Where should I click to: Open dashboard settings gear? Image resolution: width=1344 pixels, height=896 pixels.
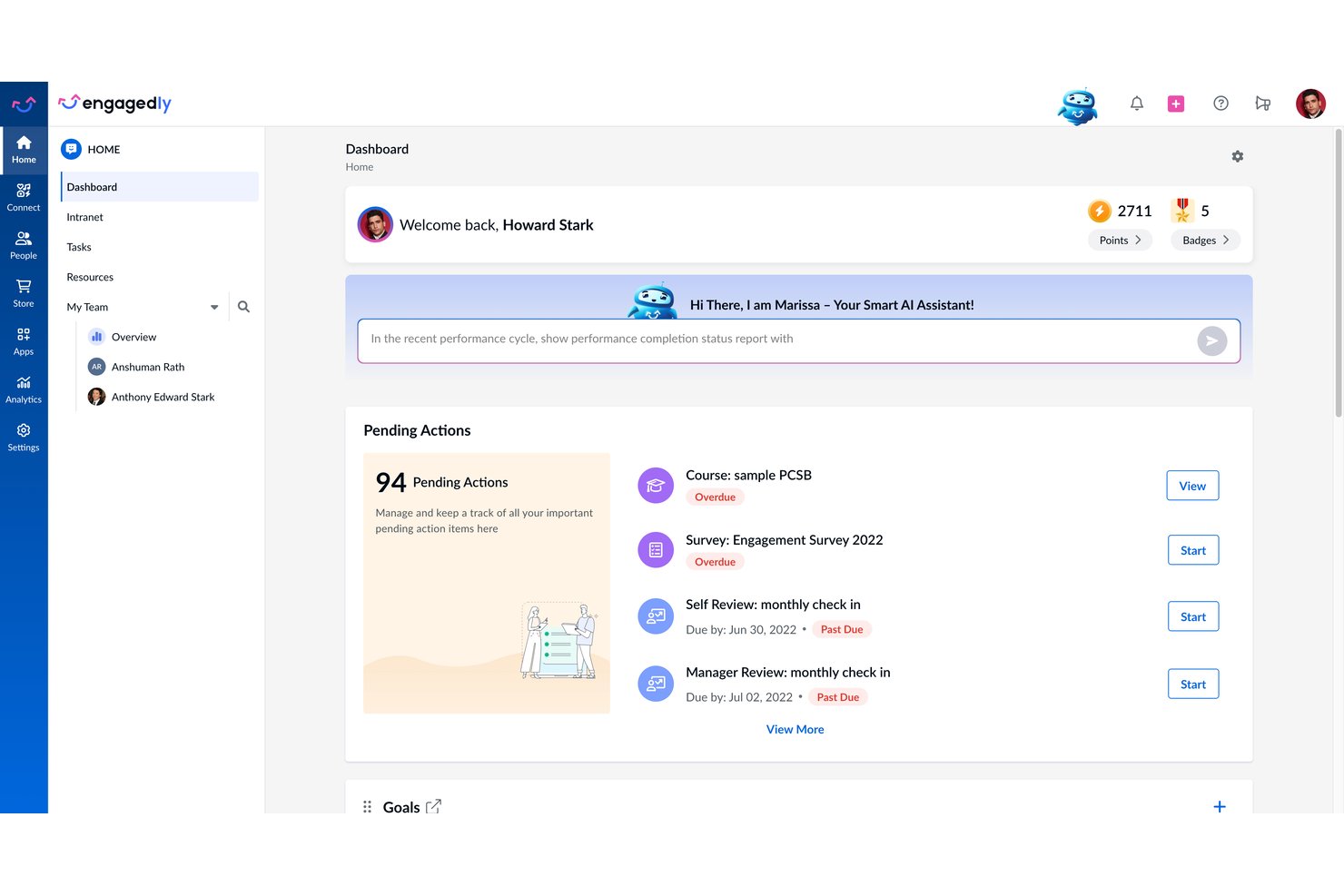1237,156
